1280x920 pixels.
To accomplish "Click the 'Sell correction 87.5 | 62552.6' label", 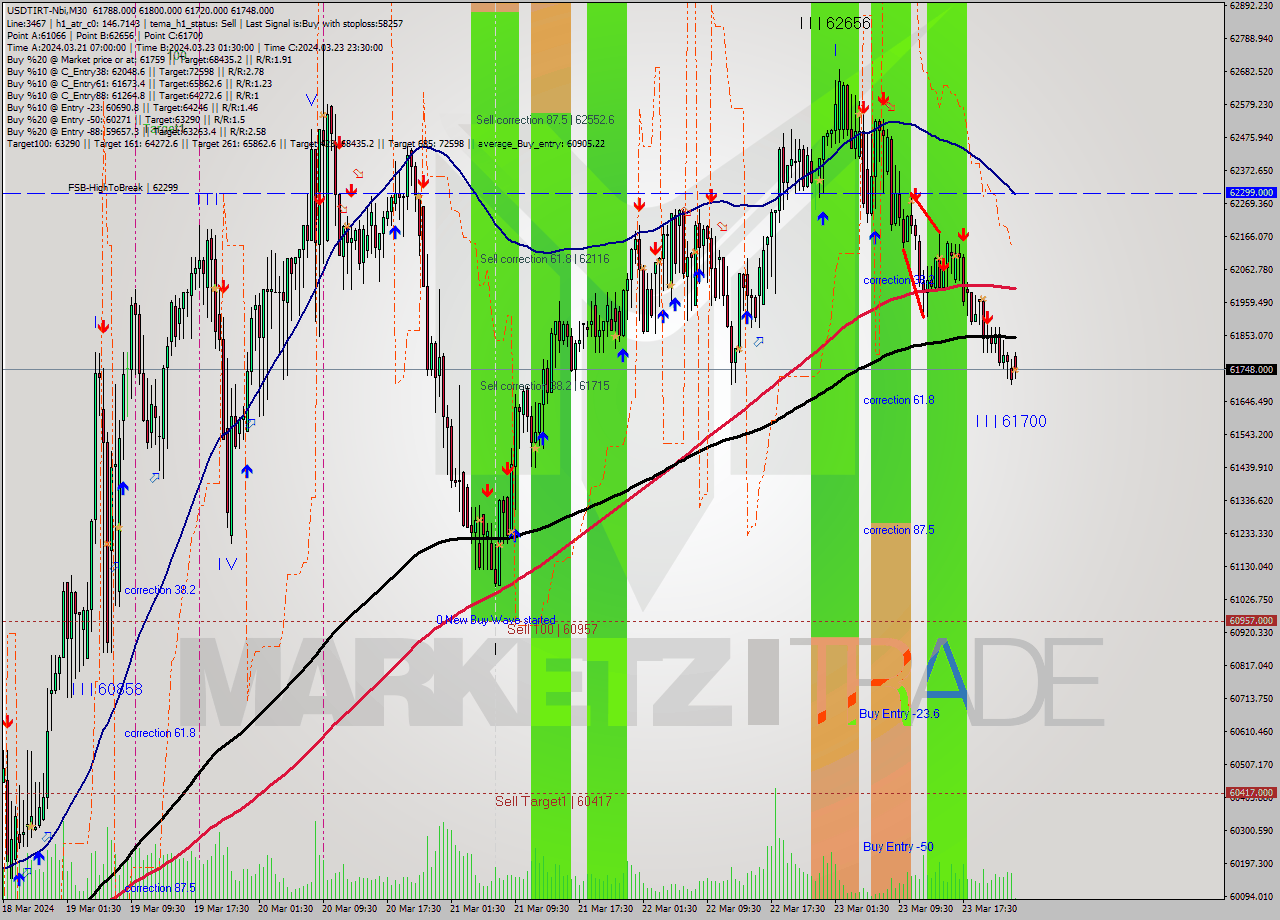I will coord(545,119).
